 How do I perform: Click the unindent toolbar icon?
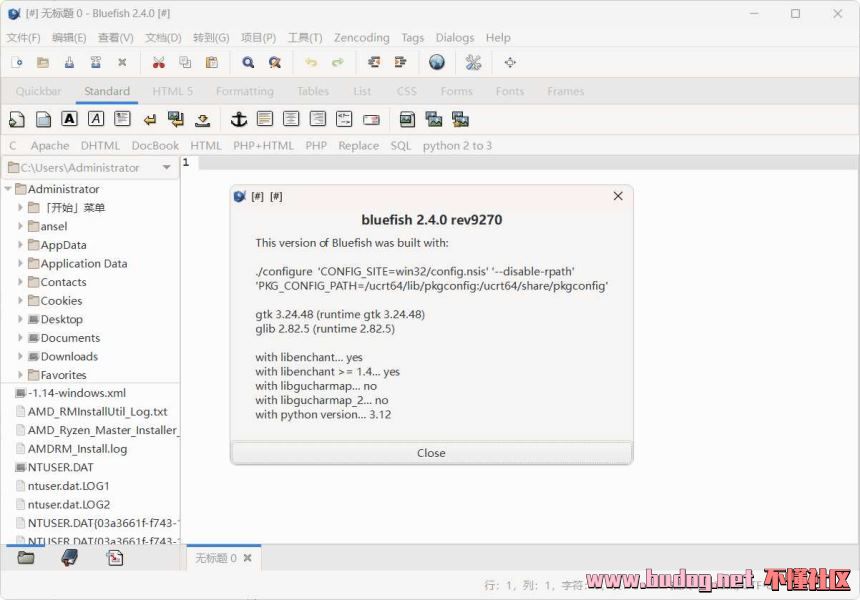[374, 63]
